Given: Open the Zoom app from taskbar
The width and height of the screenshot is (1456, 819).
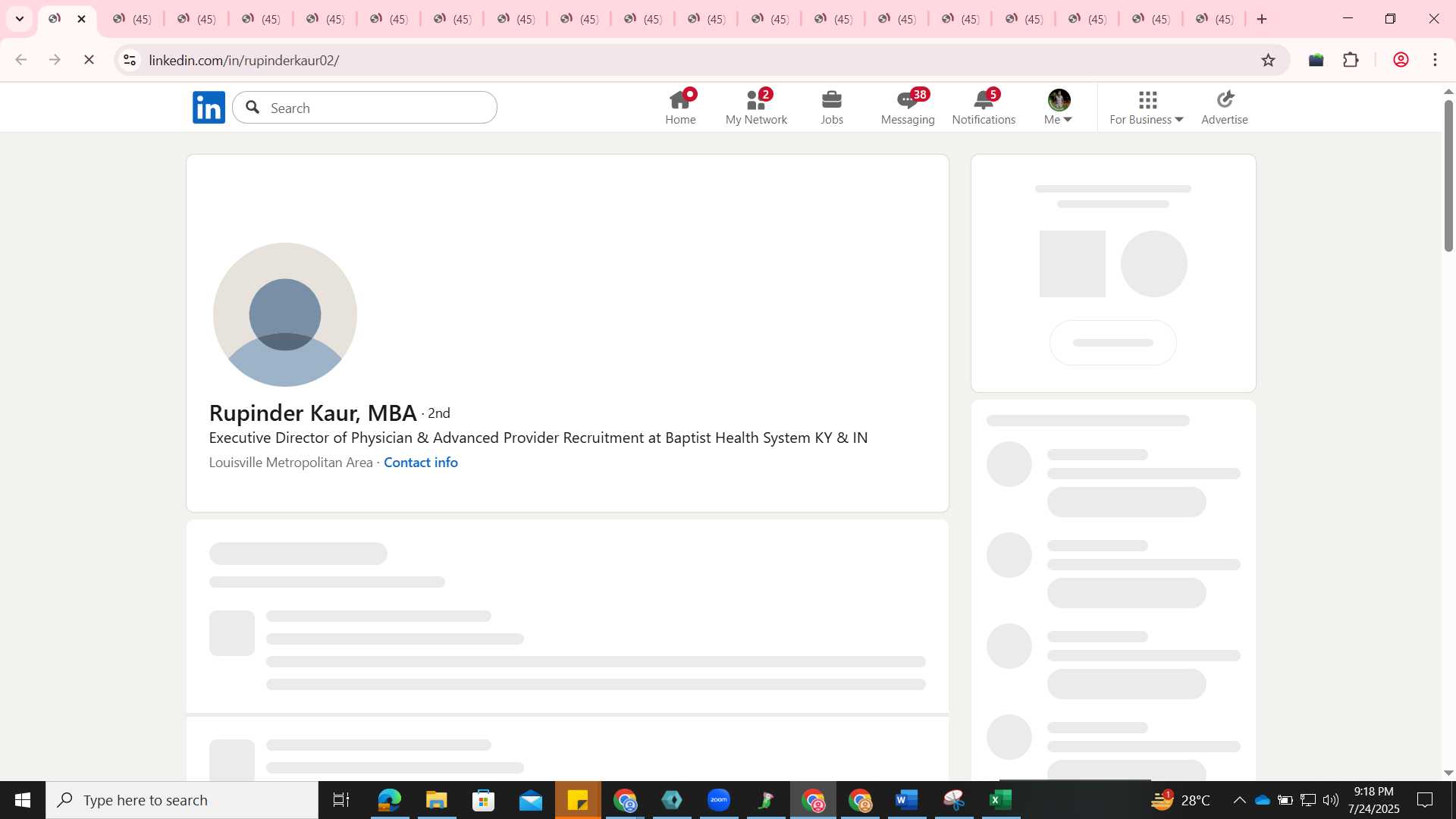Looking at the screenshot, I should click(x=719, y=800).
